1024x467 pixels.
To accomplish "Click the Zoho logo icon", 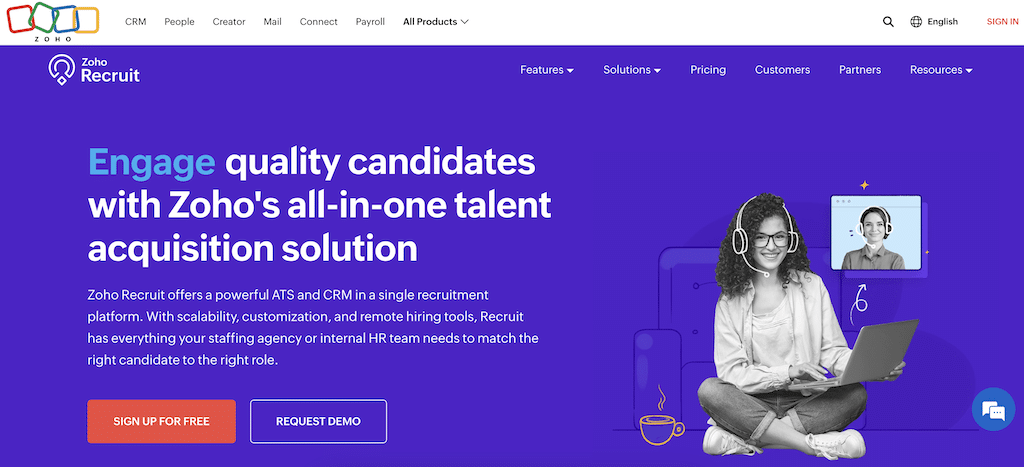I will (x=50, y=22).
